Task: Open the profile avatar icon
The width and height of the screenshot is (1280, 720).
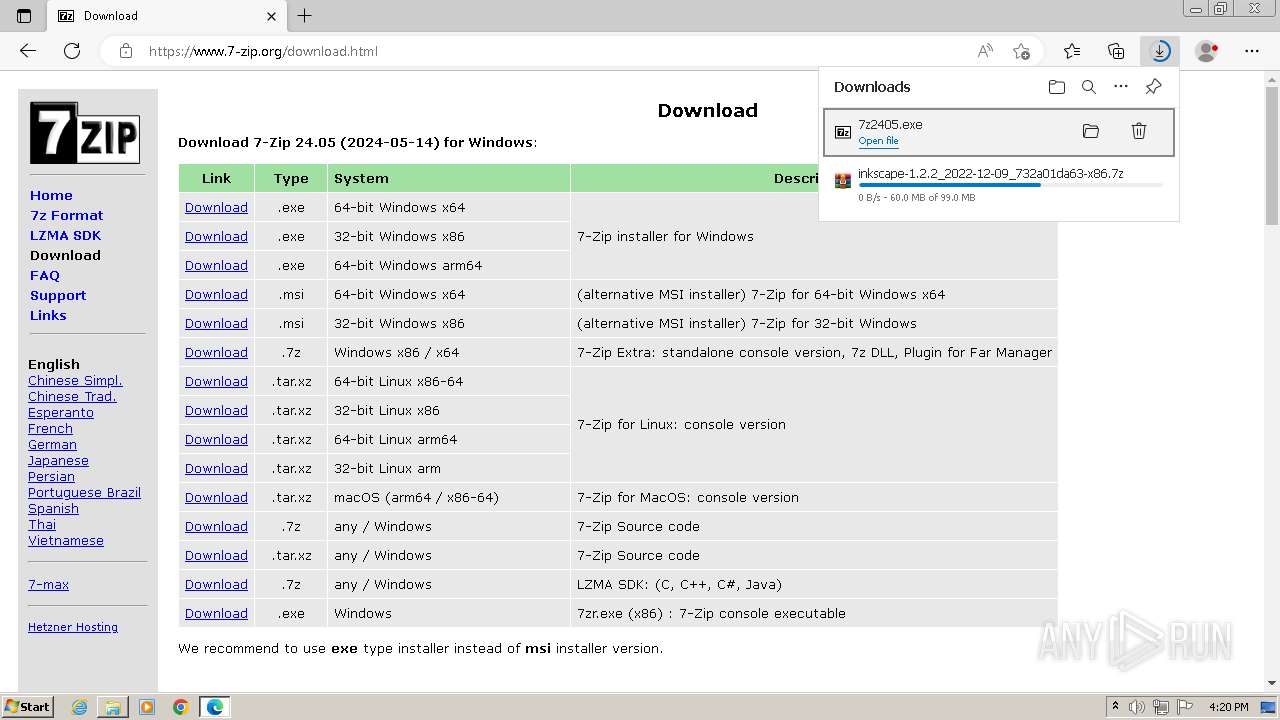Action: pos(1207,51)
